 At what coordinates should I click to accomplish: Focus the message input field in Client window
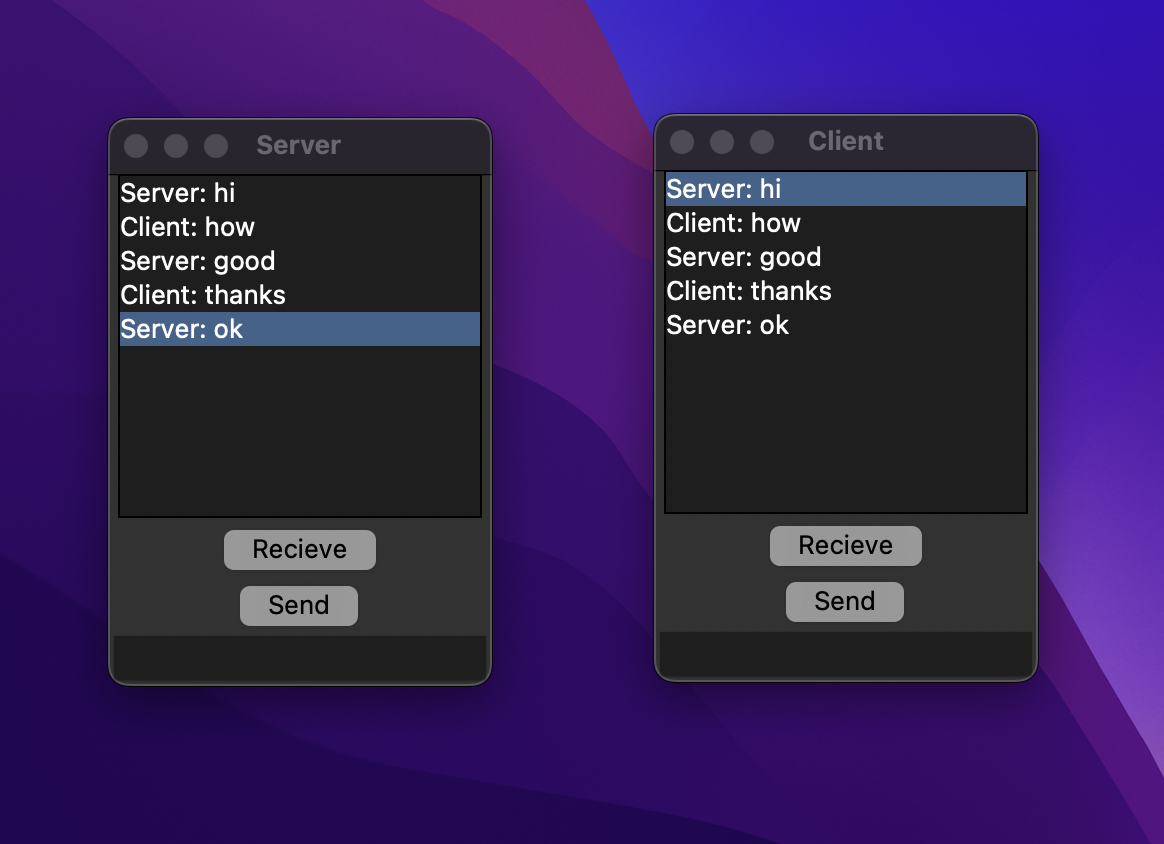point(846,653)
